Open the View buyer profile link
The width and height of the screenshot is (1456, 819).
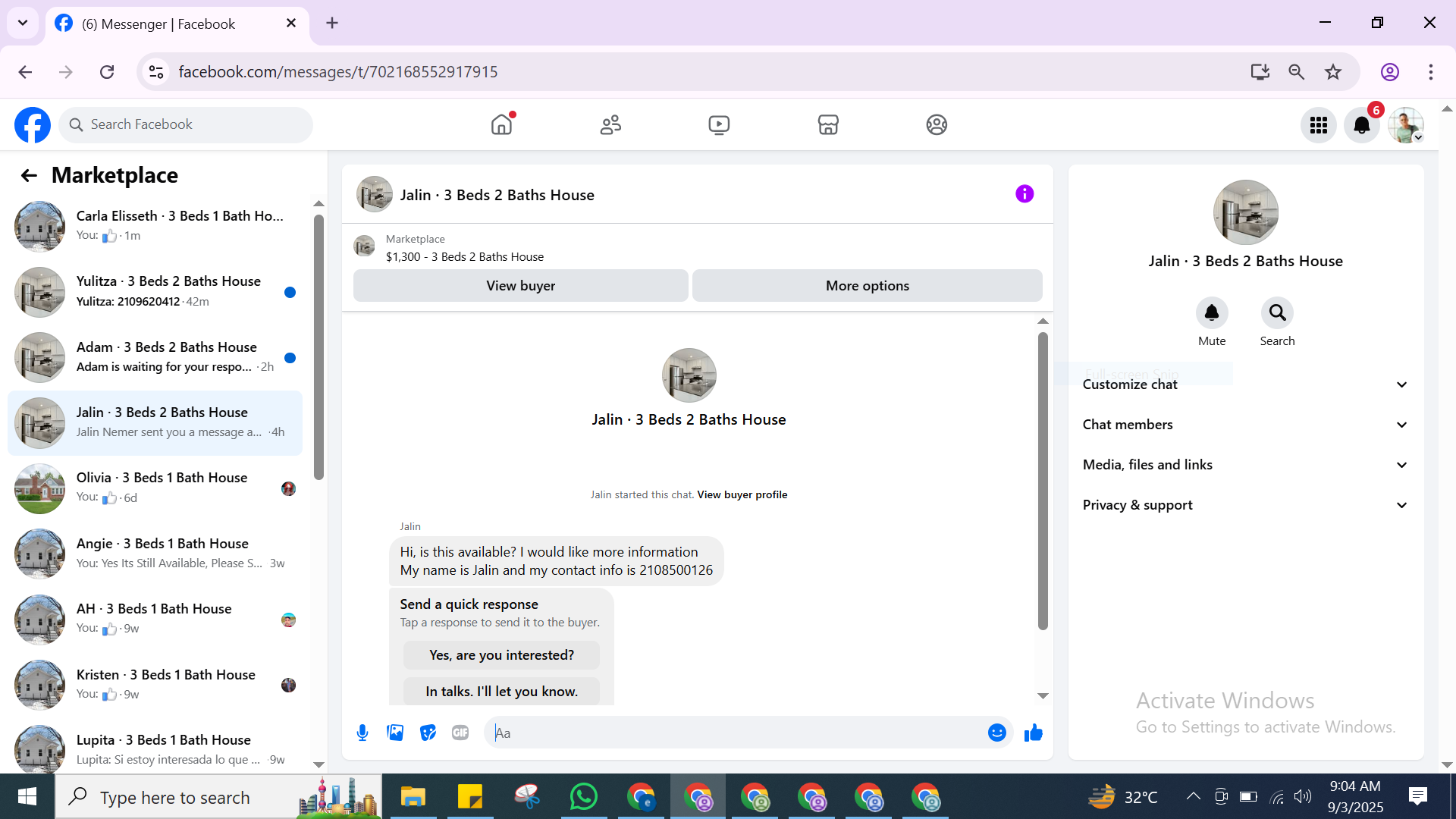[742, 494]
